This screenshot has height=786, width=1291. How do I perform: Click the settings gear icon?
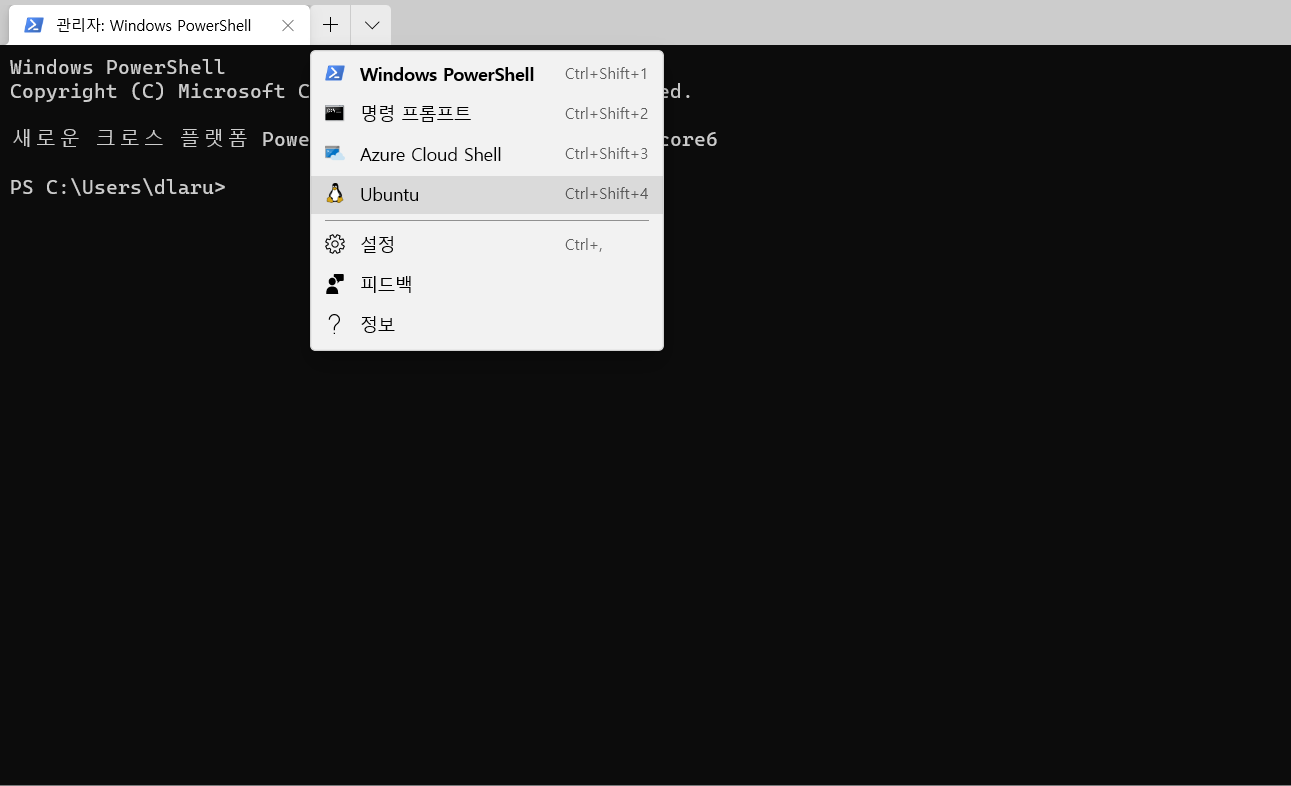pyautogui.click(x=335, y=244)
